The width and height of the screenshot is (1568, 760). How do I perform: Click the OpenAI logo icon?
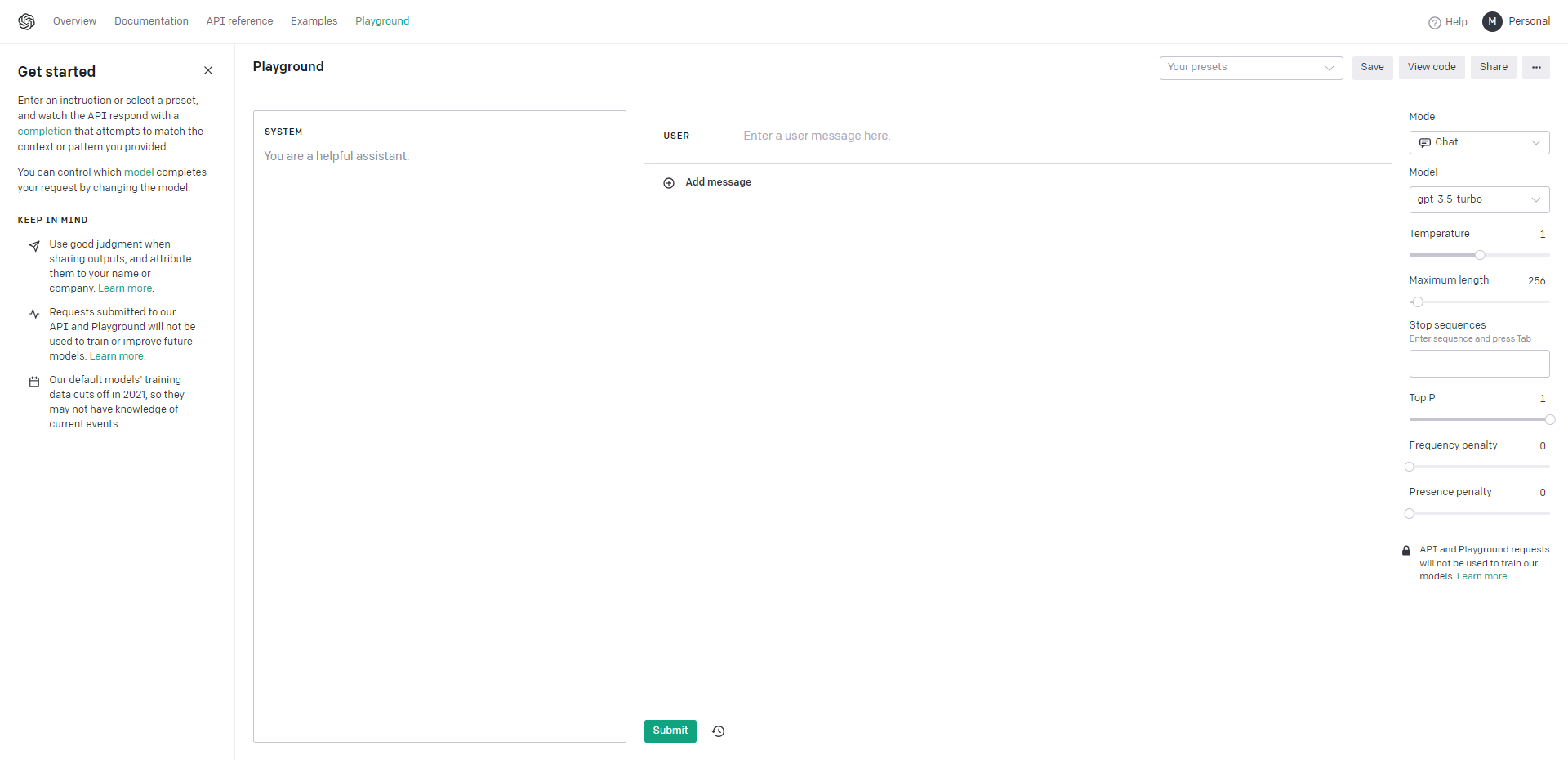[x=27, y=21]
